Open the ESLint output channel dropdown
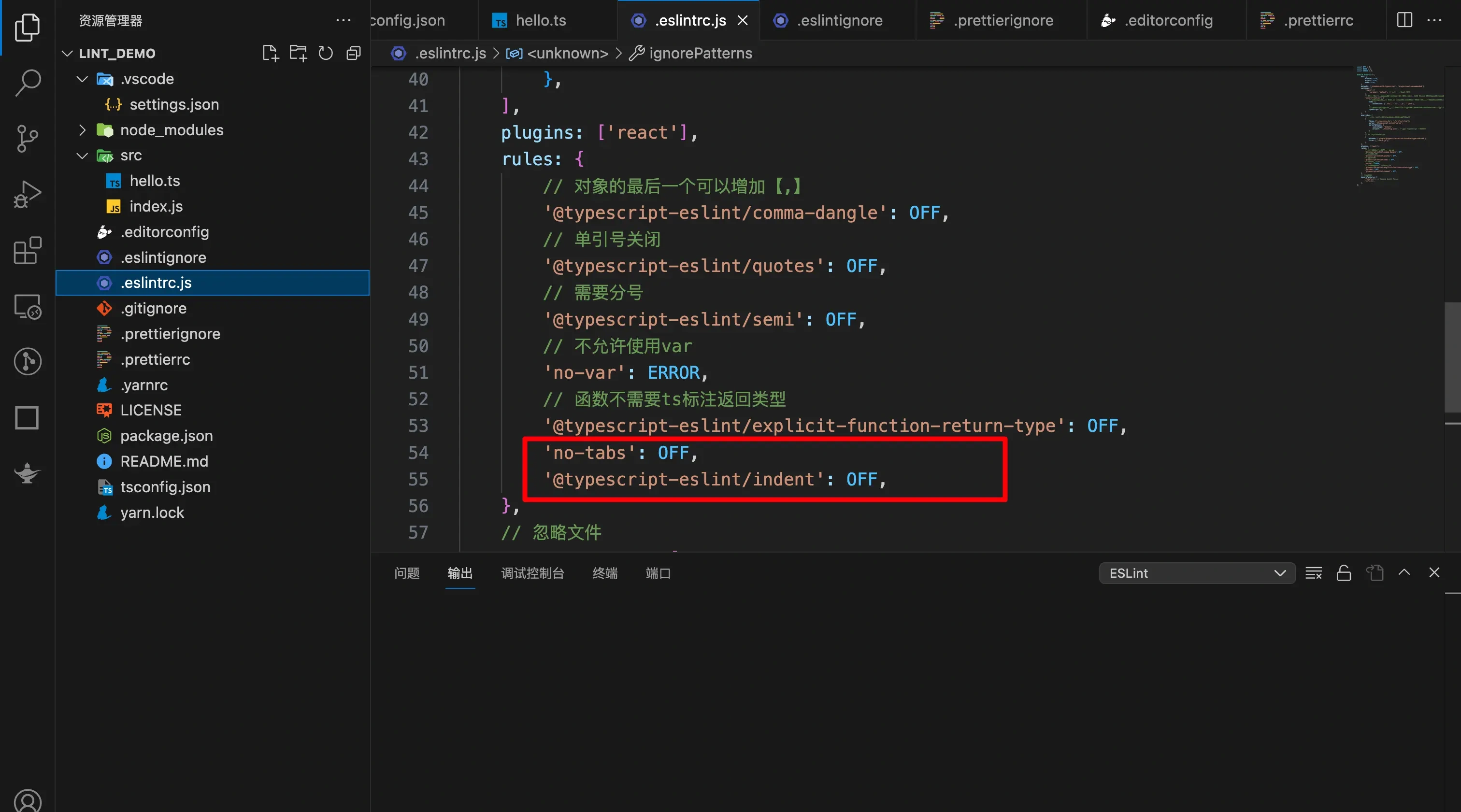The image size is (1461, 812). pyautogui.click(x=1197, y=573)
